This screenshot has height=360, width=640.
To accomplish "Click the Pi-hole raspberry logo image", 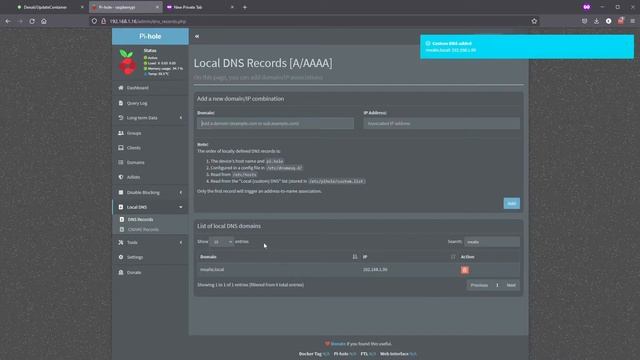I will (128, 62).
